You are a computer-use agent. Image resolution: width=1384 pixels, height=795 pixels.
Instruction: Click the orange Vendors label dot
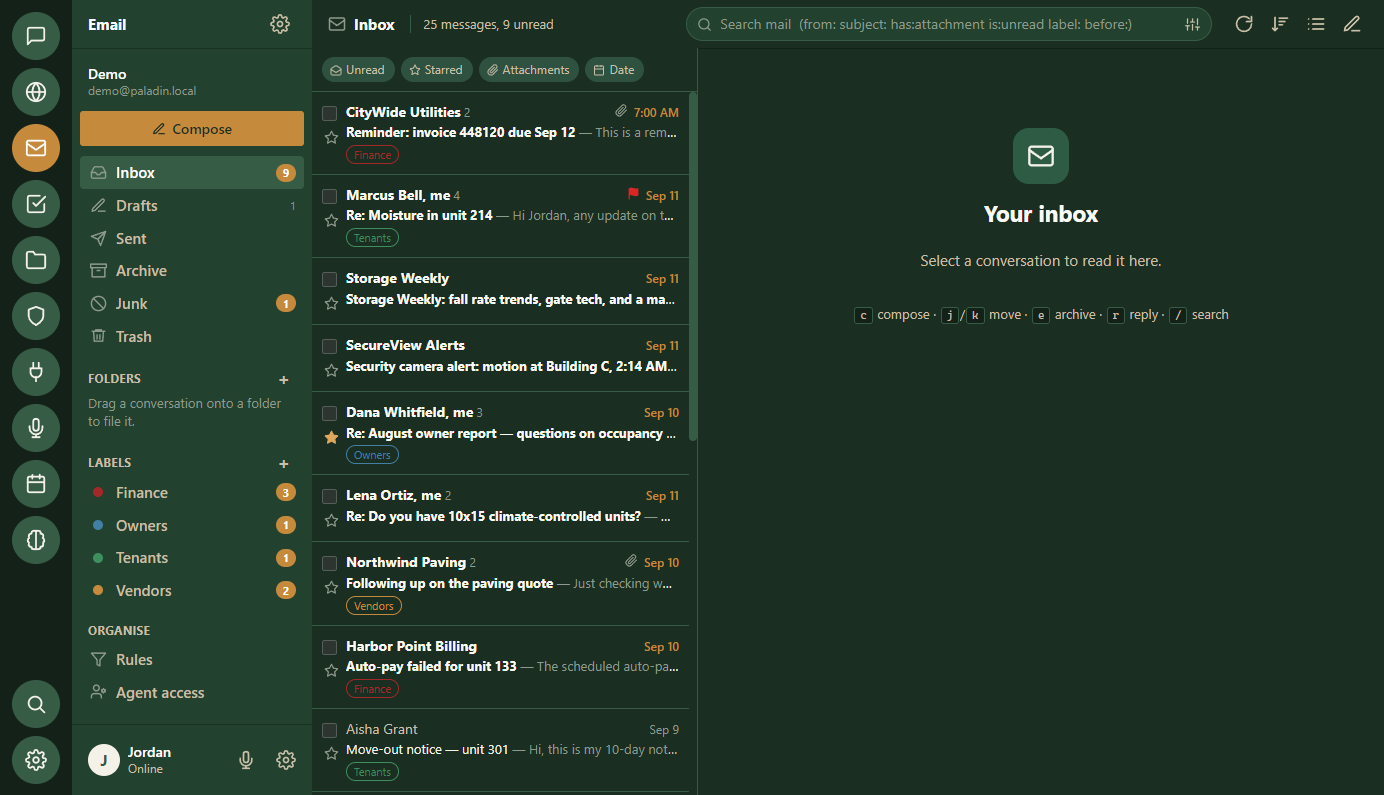point(98,591)
